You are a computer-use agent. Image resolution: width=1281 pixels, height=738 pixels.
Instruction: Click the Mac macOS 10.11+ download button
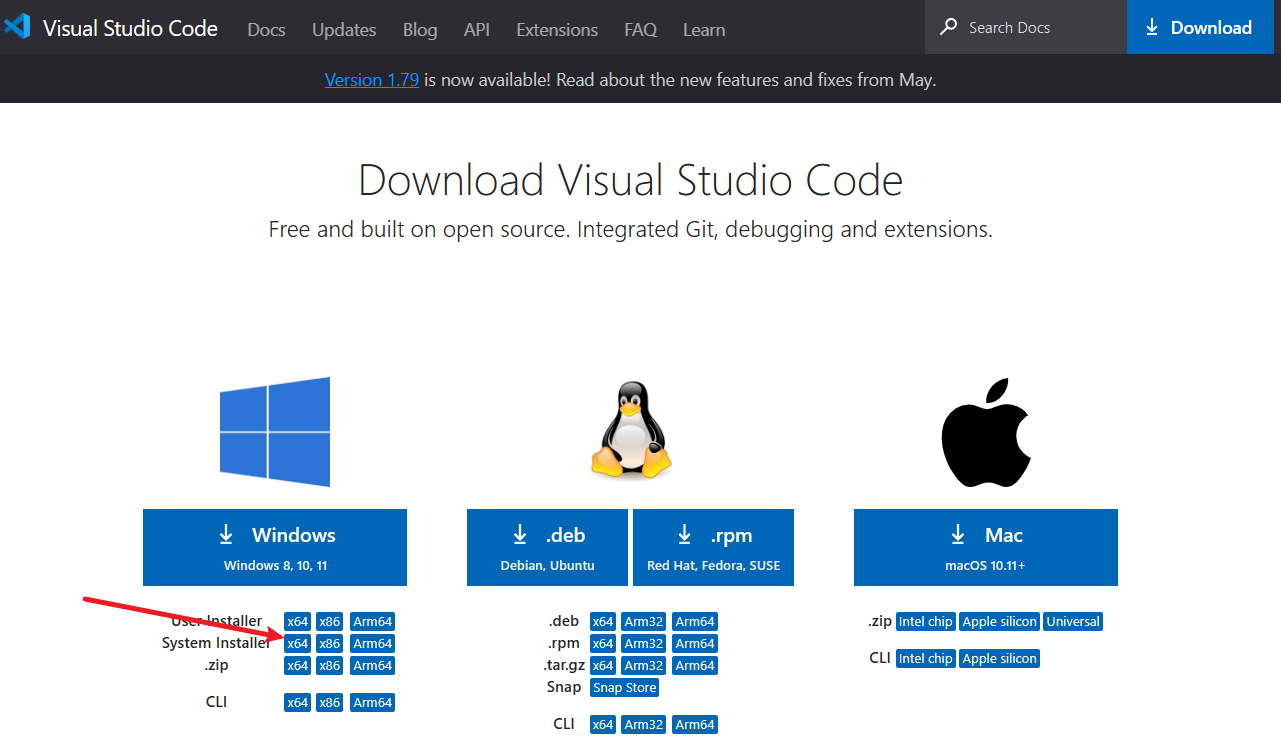tap(986, 547)
